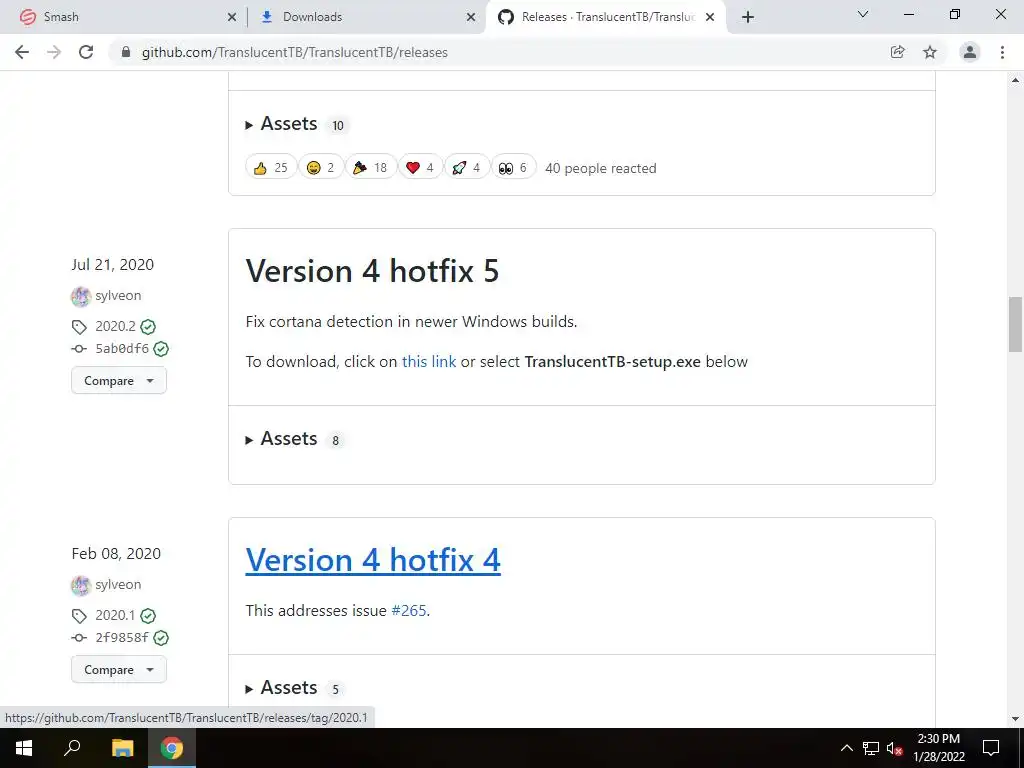The width and height of the screenshot is (1024, 768).
Task: Click the github.com address bar URL
Action: [295, 52]
